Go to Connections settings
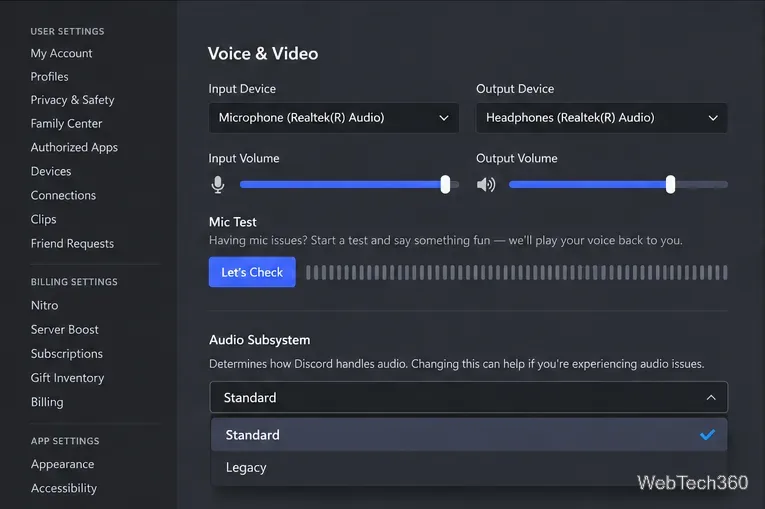Viewport: 765px width, 509px height. (x=63, y=195)
